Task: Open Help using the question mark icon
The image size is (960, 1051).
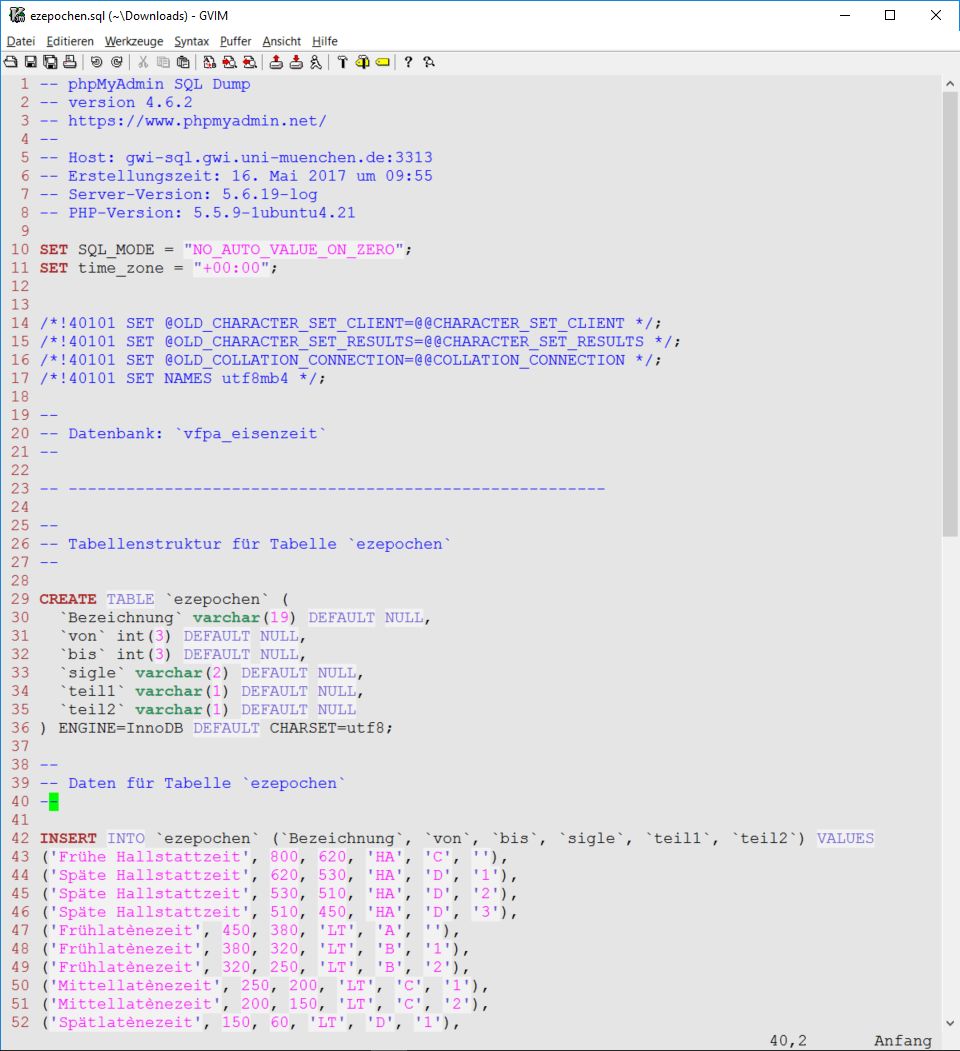Action: (x=408, y=62)
